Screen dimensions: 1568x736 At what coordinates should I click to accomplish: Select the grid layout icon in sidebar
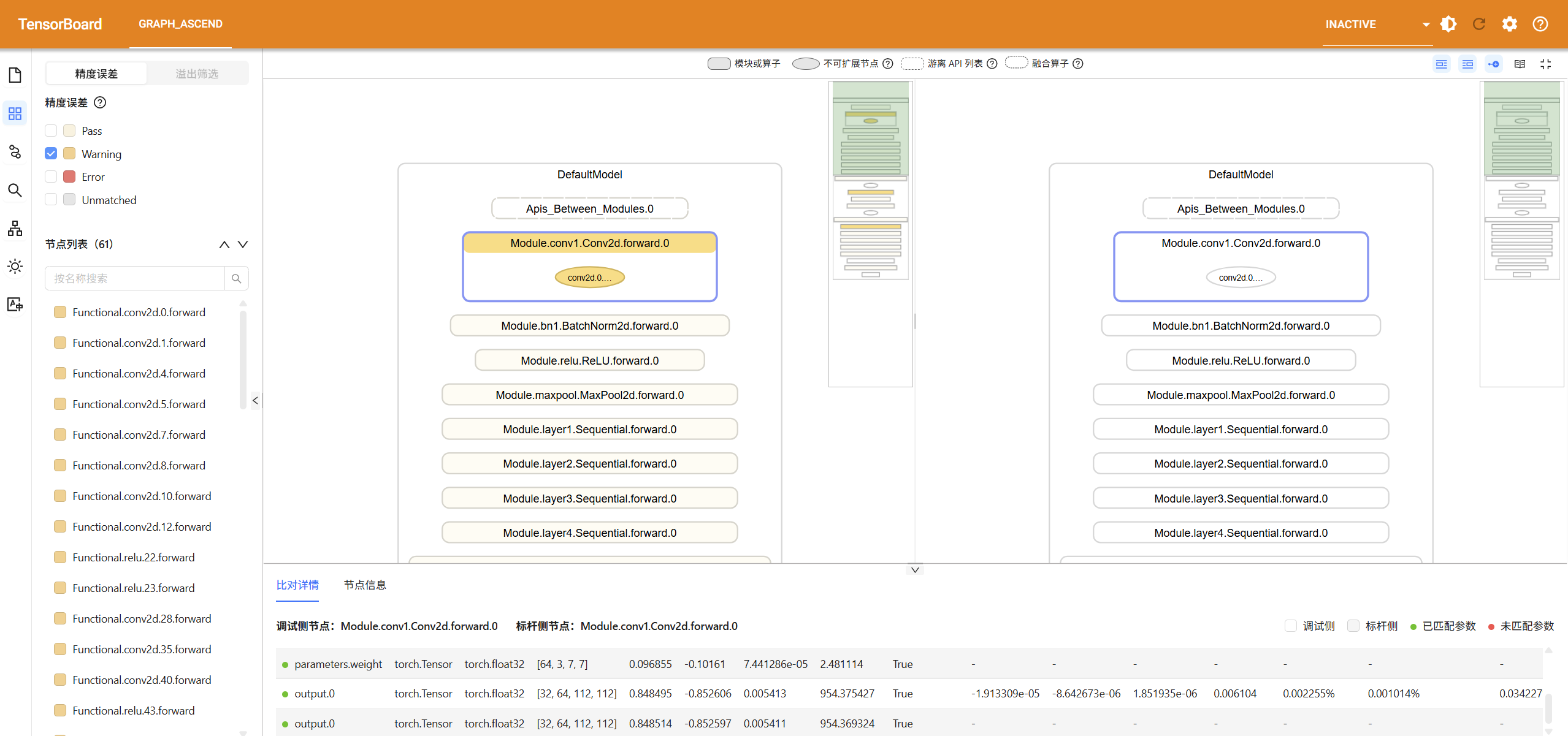(15, 113)
